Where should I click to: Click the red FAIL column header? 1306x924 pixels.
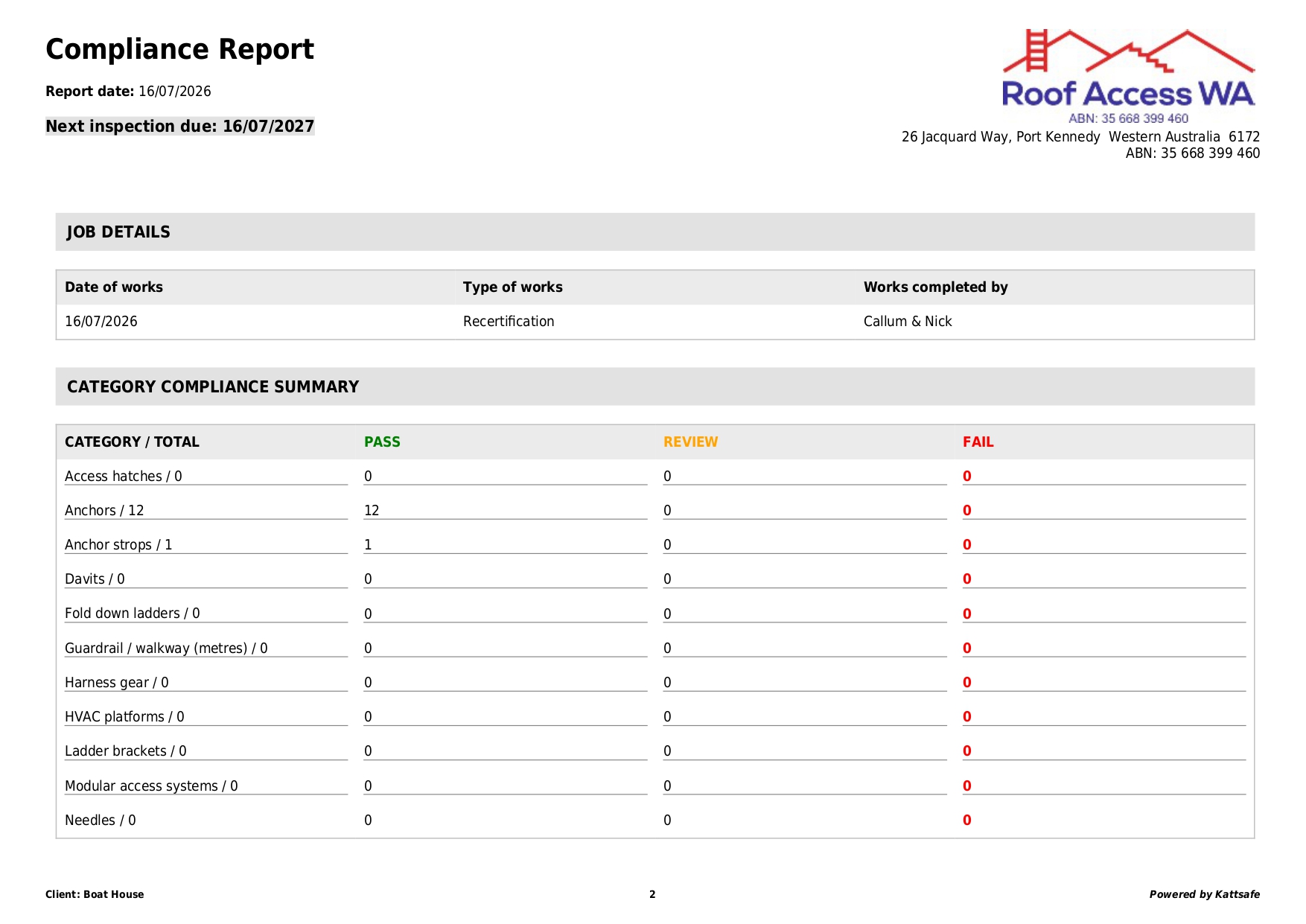click(978, 442)
